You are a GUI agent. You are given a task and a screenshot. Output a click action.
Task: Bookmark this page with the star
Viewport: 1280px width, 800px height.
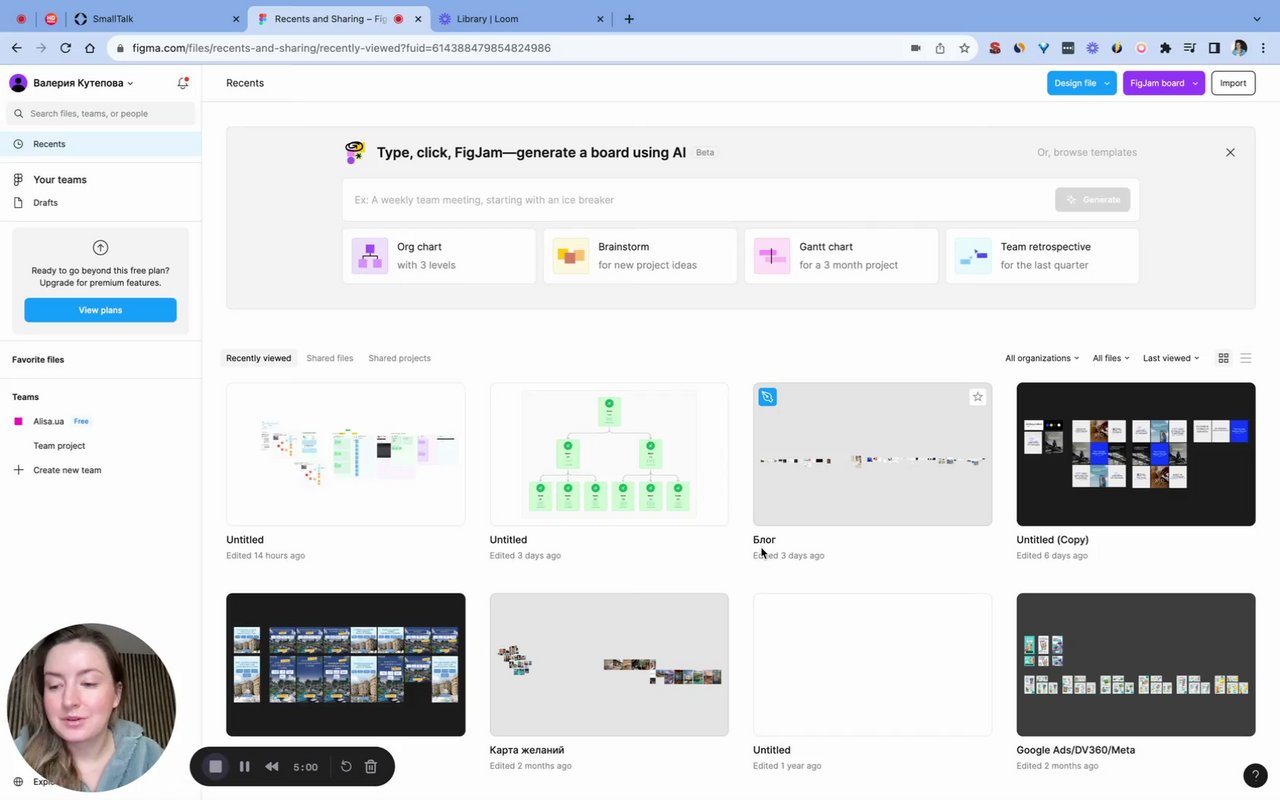point(964,48)
